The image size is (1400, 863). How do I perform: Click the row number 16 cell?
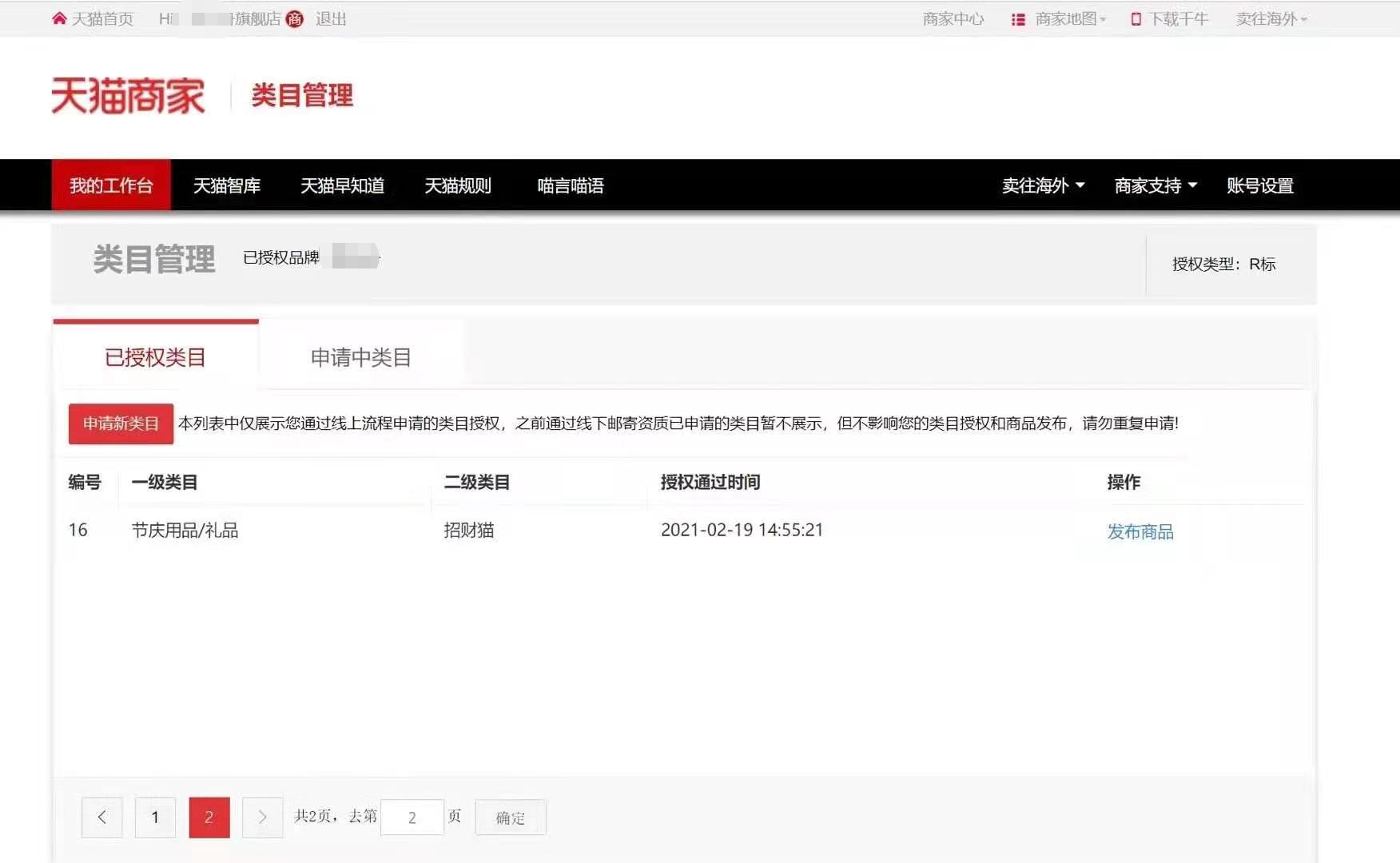78,530
